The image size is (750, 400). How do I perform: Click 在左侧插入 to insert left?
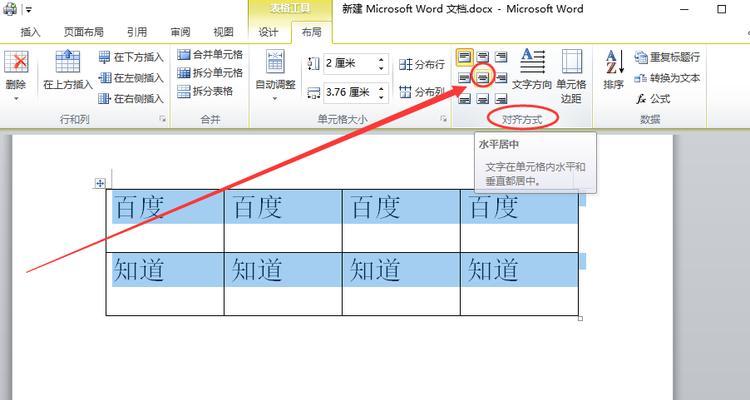tap(131, 78)
